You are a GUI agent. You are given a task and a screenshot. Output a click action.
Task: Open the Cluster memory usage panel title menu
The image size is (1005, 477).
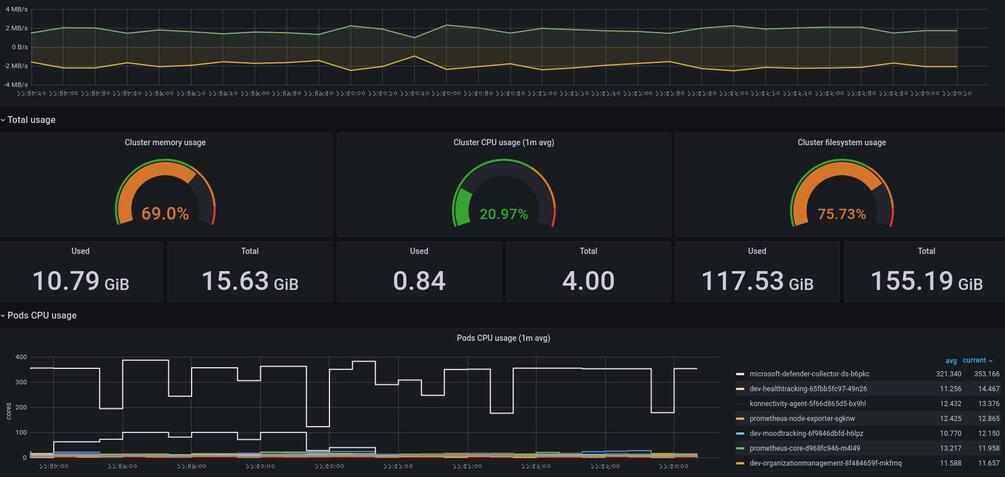tap(165, 142)
